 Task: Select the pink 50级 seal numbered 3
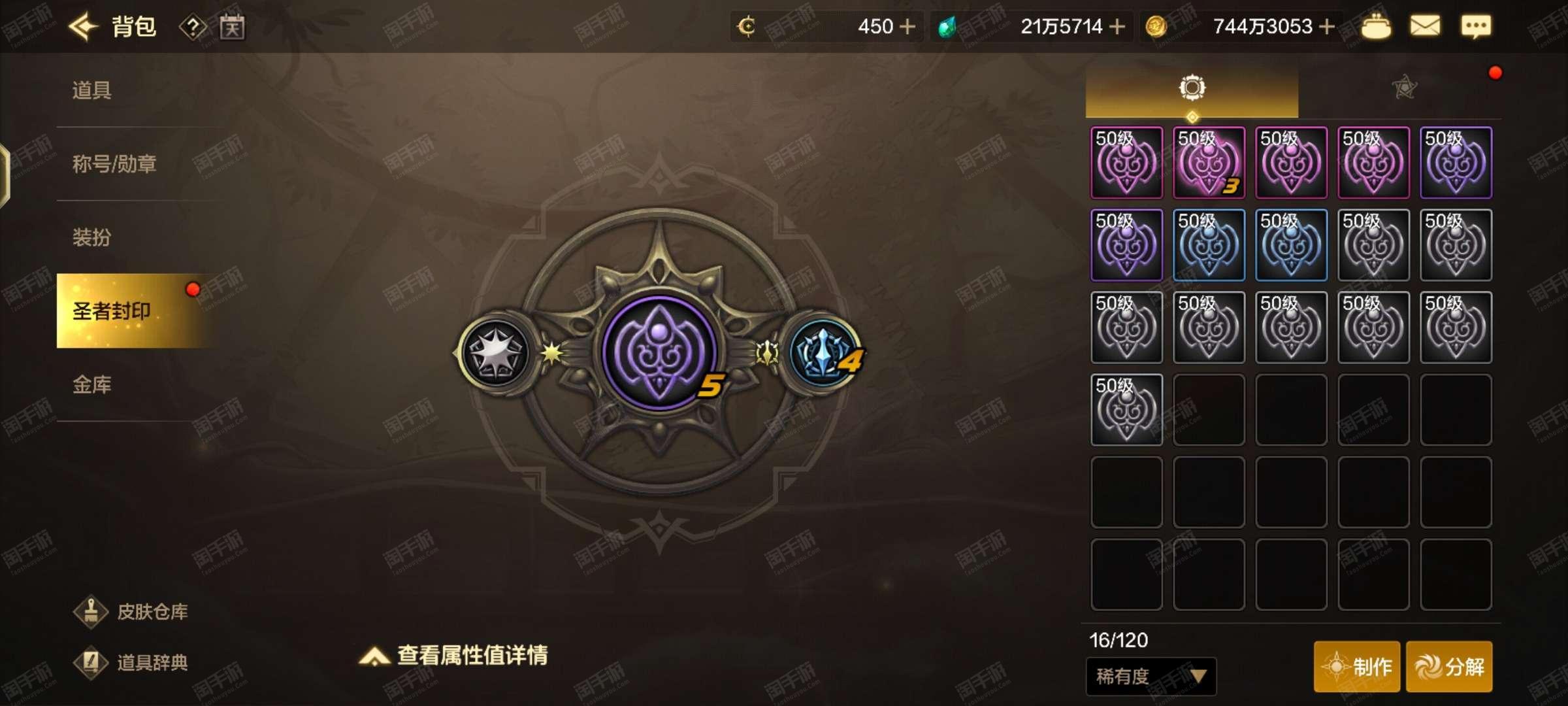tap(1209, 163)
